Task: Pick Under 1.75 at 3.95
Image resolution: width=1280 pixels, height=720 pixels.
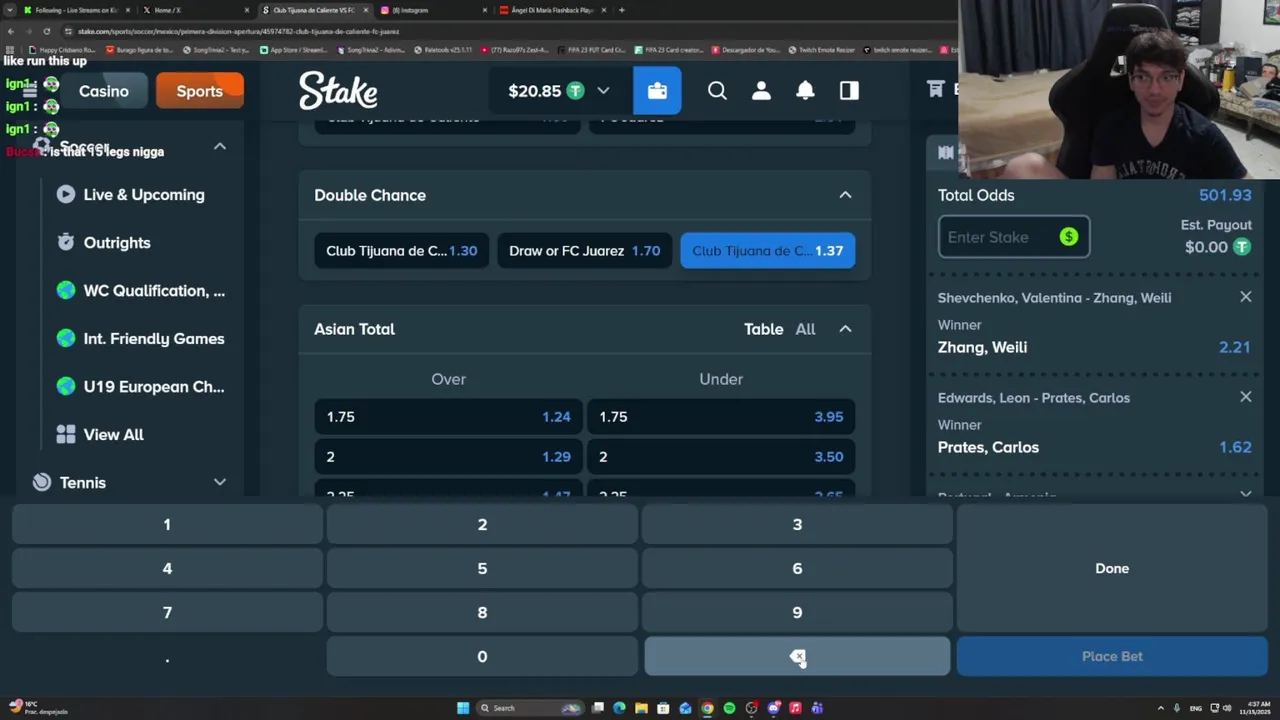Action: 720,417
